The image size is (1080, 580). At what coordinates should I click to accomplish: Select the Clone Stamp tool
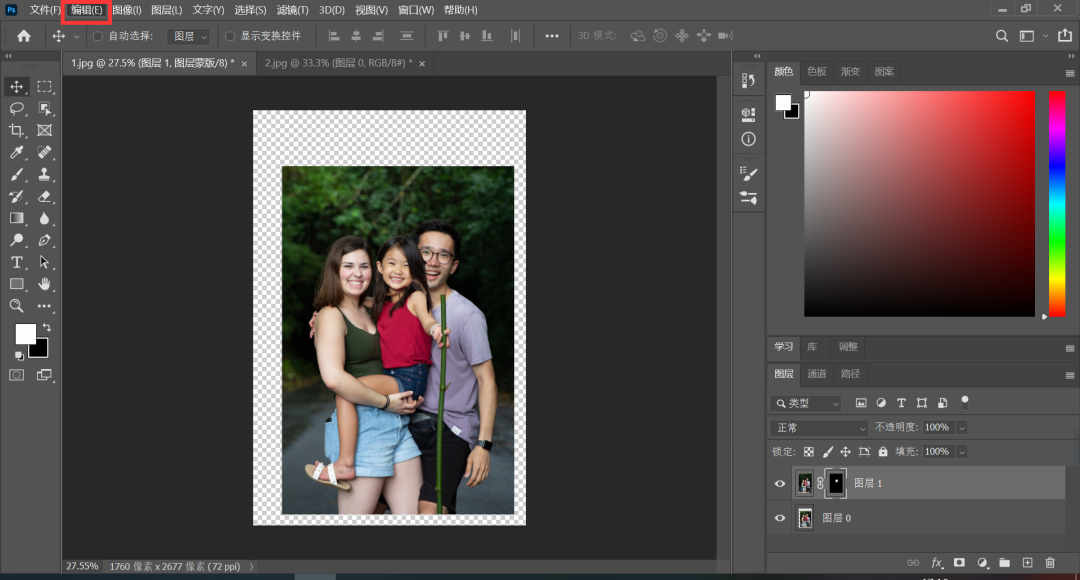45,174
